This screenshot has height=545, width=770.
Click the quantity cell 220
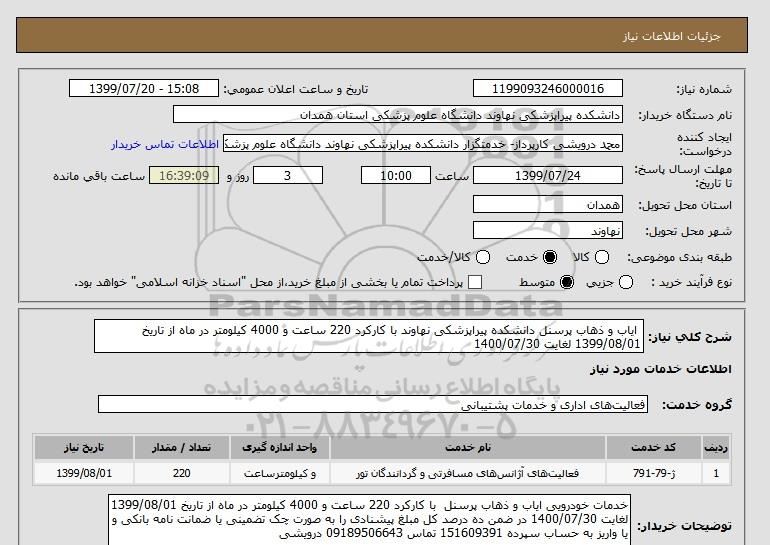(181, 473)
